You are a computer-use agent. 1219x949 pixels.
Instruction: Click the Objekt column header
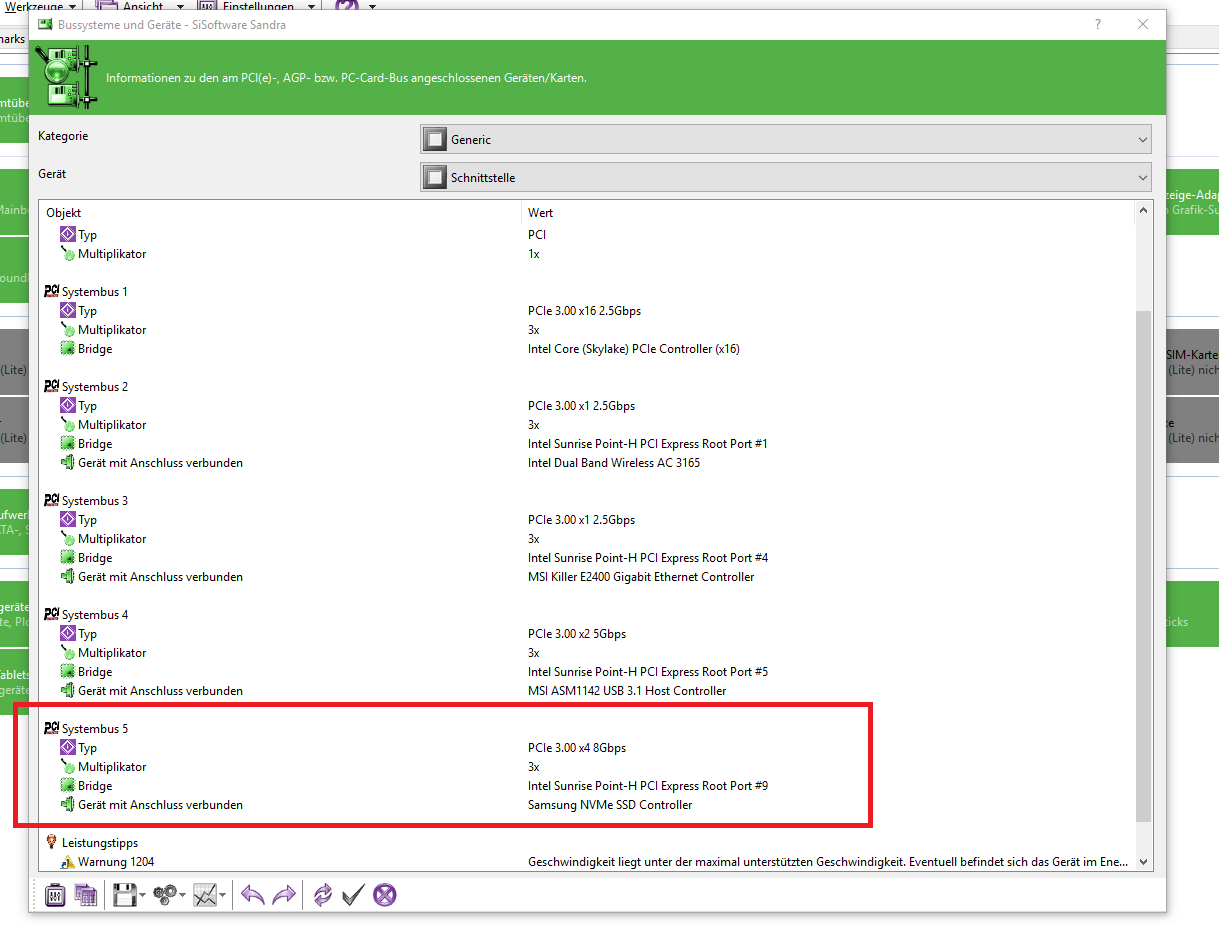pyautogui.click(x=281, y=212)
